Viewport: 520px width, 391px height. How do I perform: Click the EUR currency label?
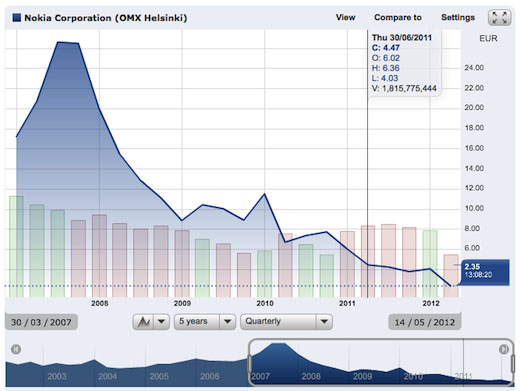[488, 39]
